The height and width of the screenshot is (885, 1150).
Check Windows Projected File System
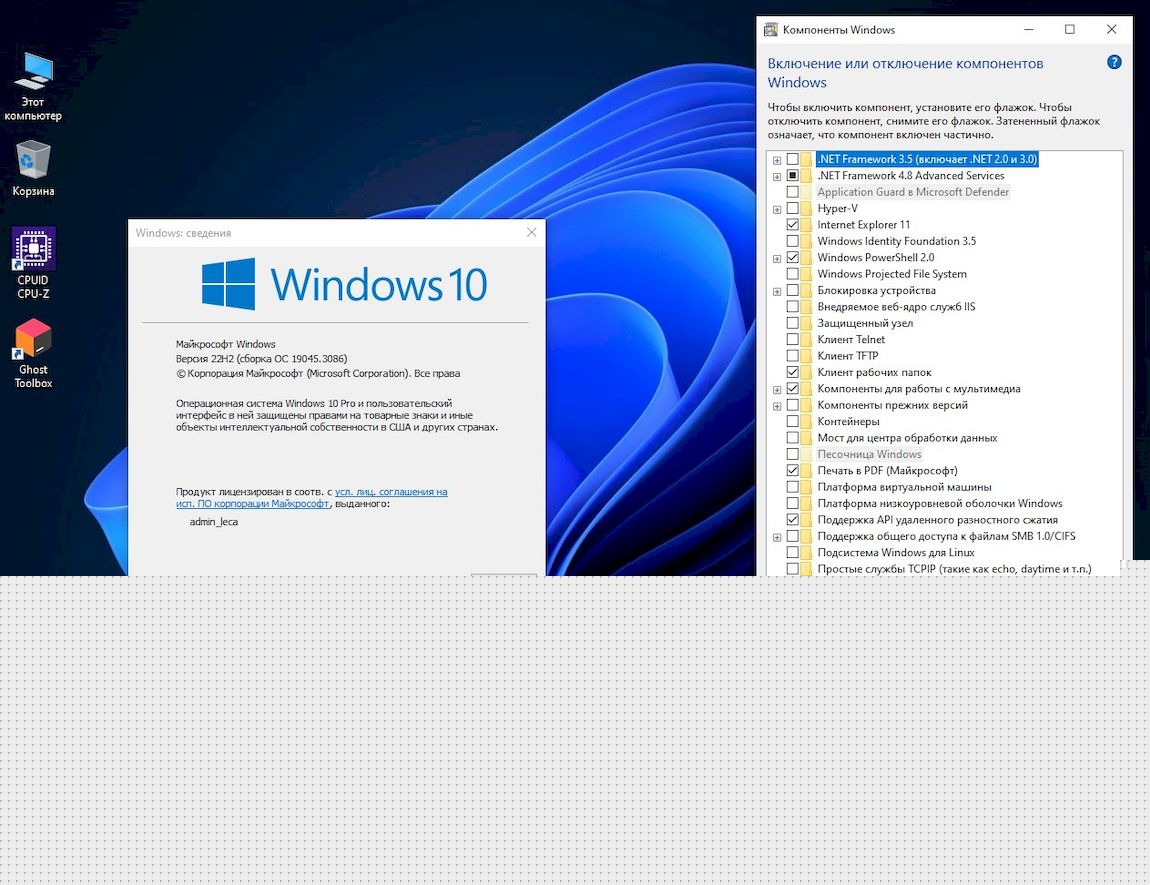coord(793,273)
